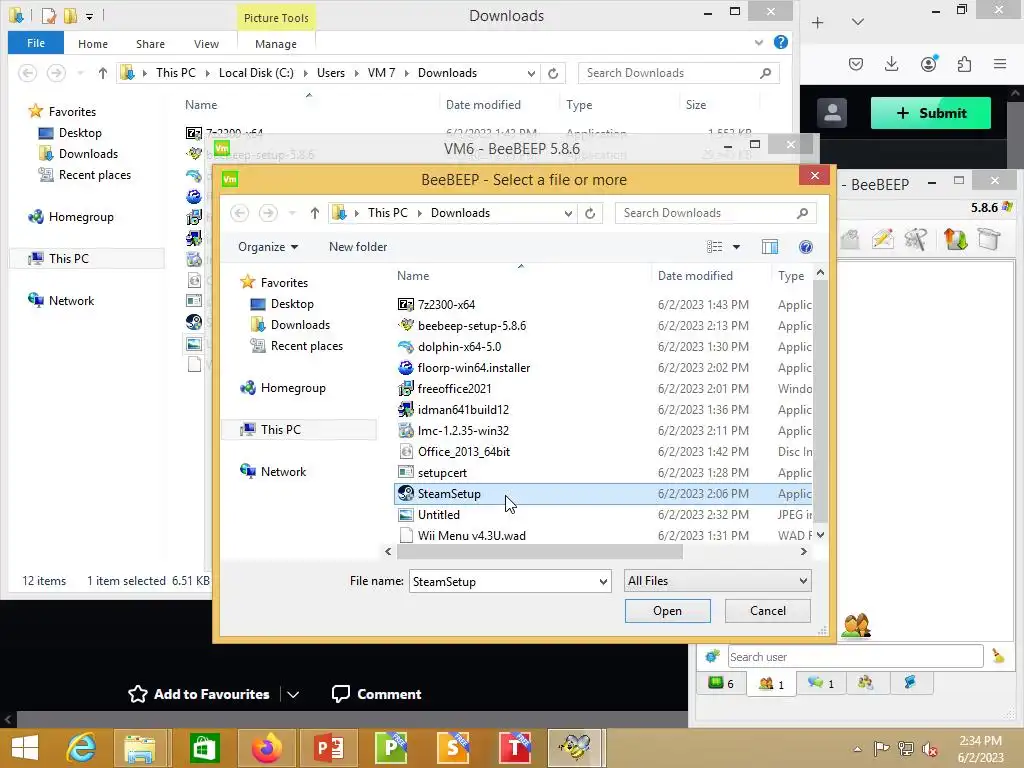1024x768 pixels.
Task: Click Users breadcrumb in explorer address bar
Action: (330, 72)
